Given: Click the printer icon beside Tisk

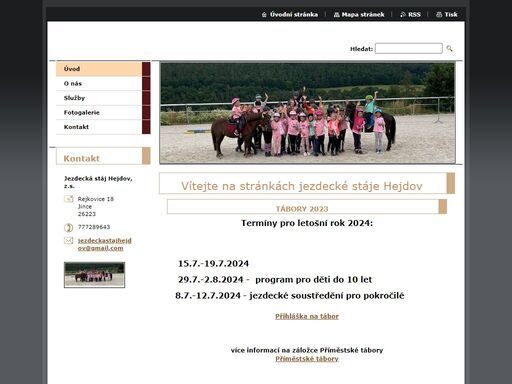Looking at the screenshot, I should (439, 15).
